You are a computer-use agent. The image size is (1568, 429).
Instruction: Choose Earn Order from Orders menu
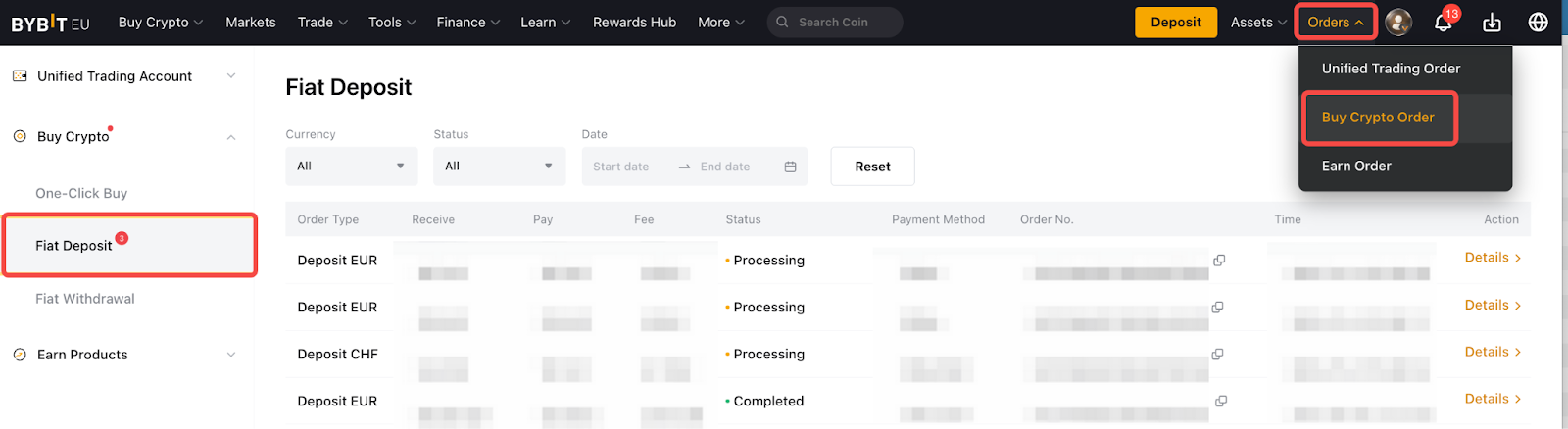point(1356,167)
